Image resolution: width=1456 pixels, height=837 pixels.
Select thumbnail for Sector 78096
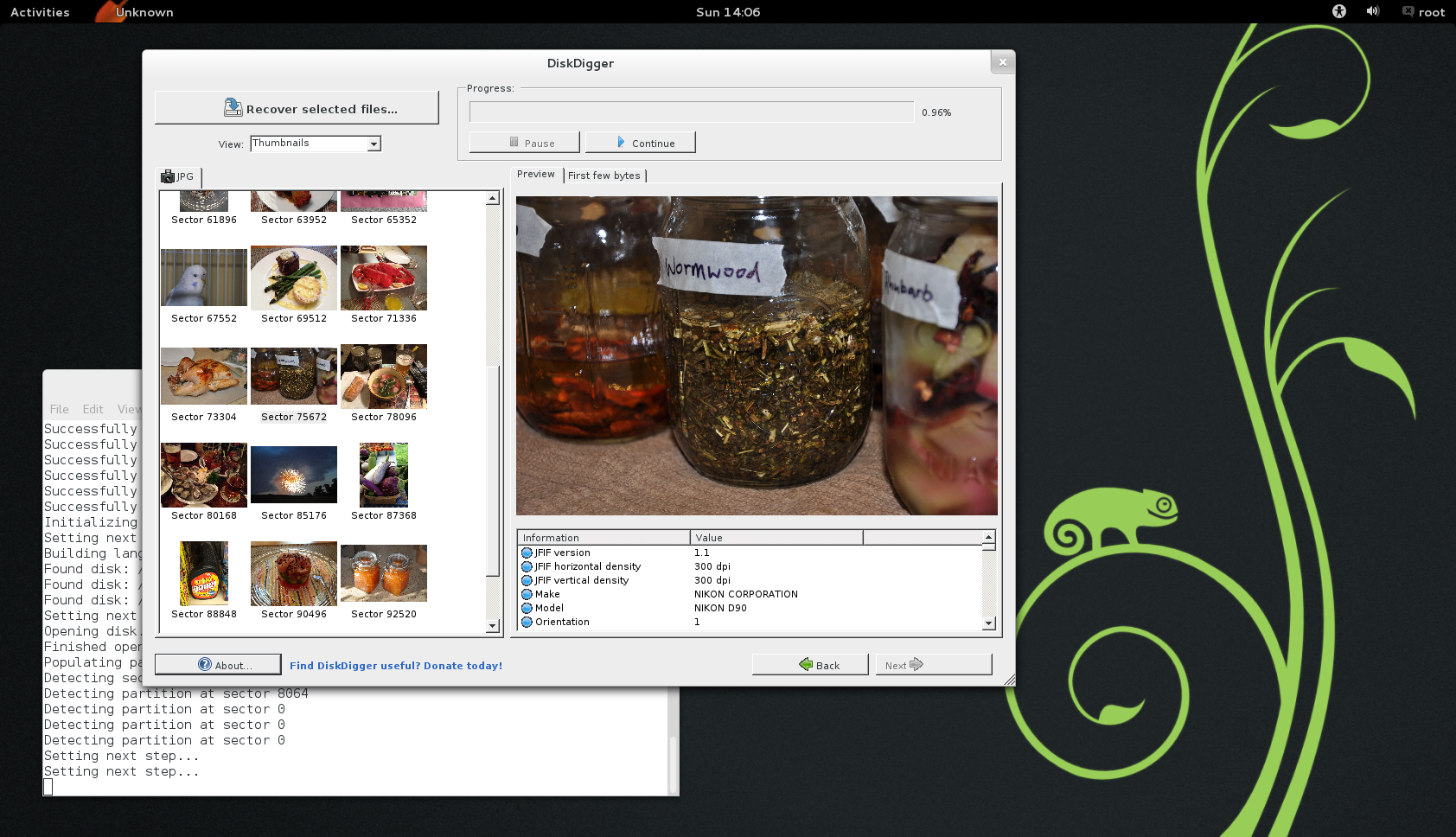[384, 376]
